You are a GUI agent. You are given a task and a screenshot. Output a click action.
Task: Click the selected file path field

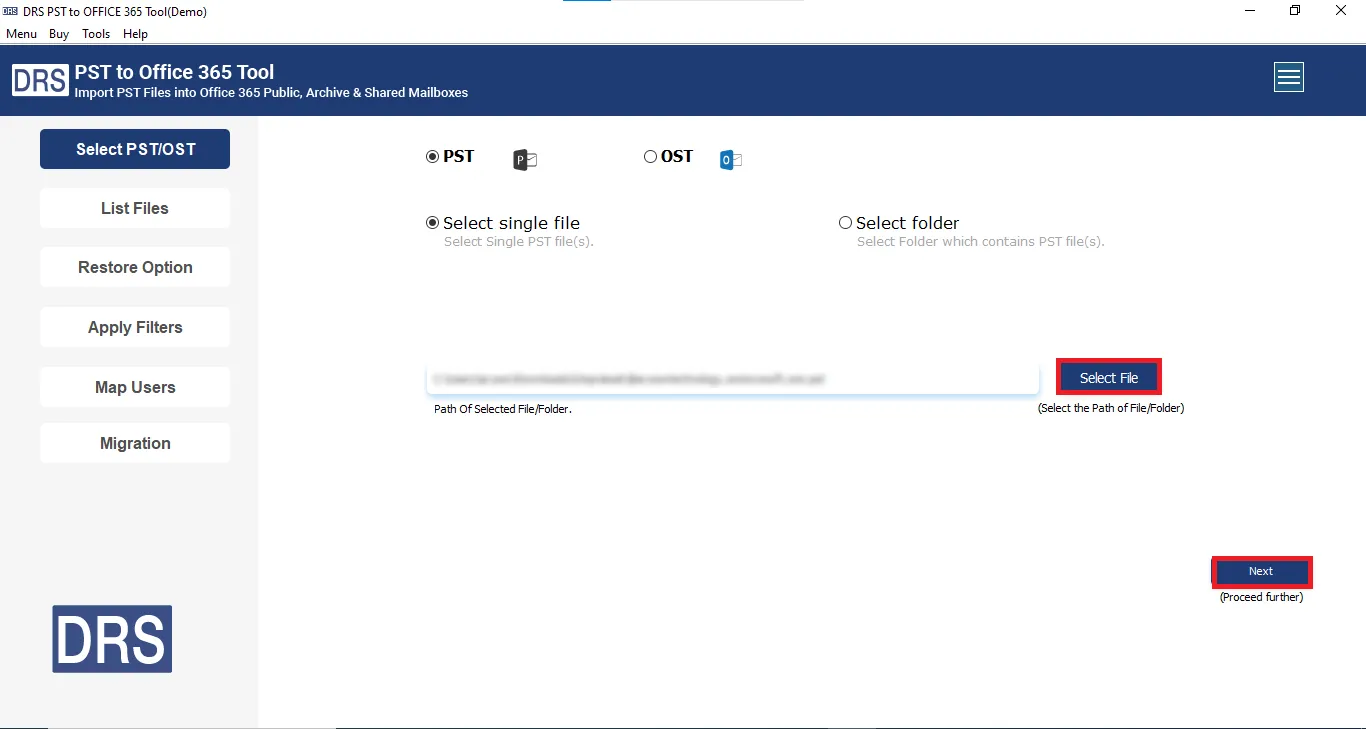pyautogui.click(x=732, y=379)
